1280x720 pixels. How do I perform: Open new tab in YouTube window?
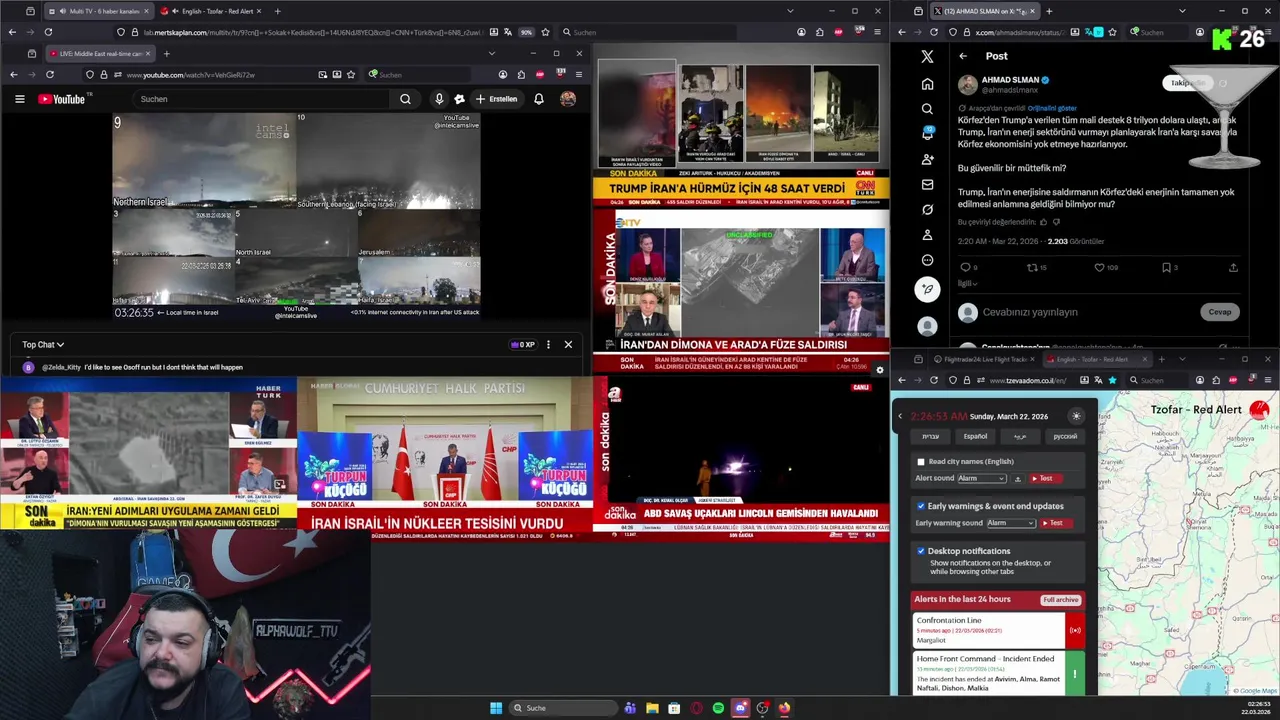(x=166, y=53)
